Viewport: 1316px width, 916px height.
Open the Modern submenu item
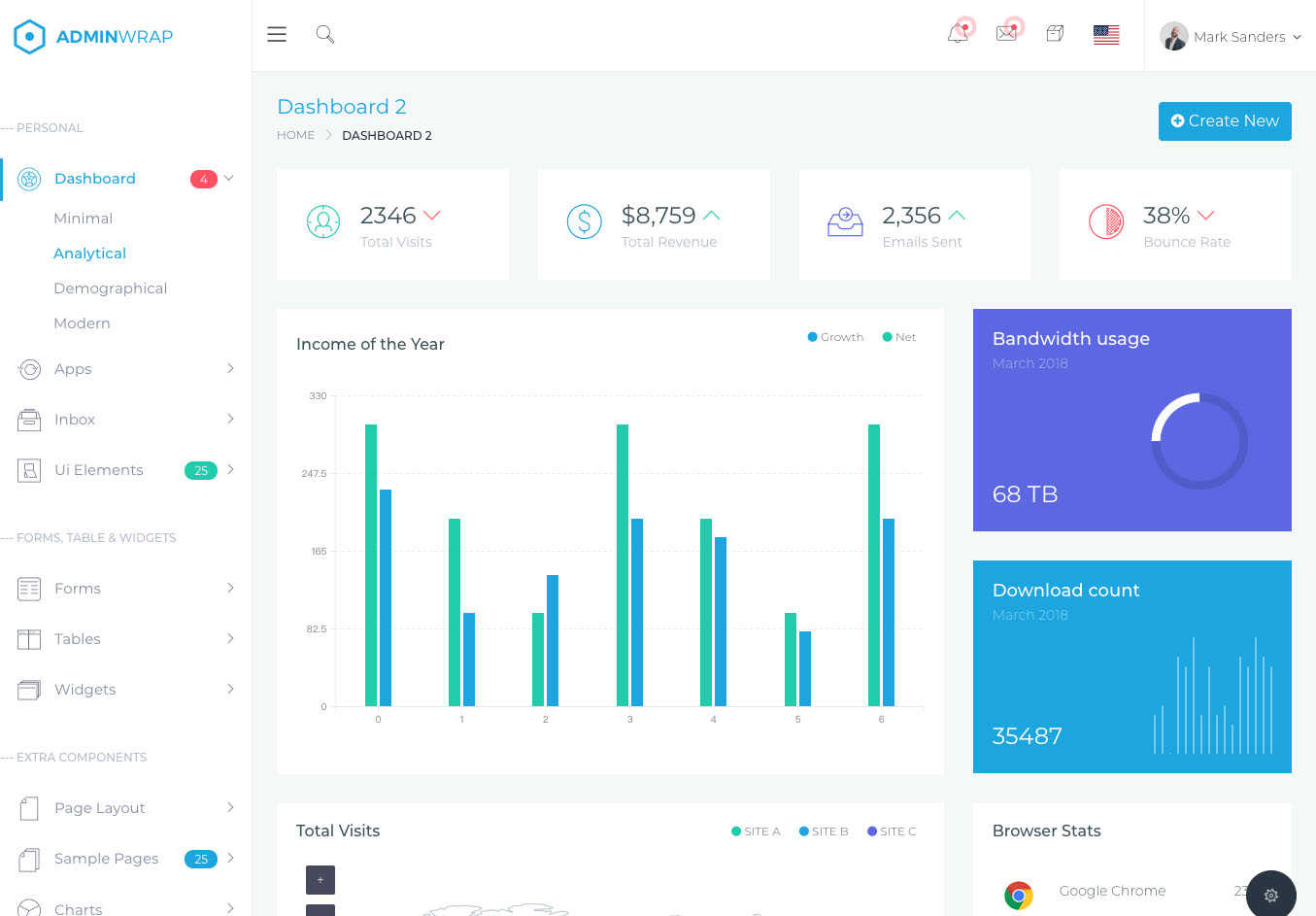(82, 323)
